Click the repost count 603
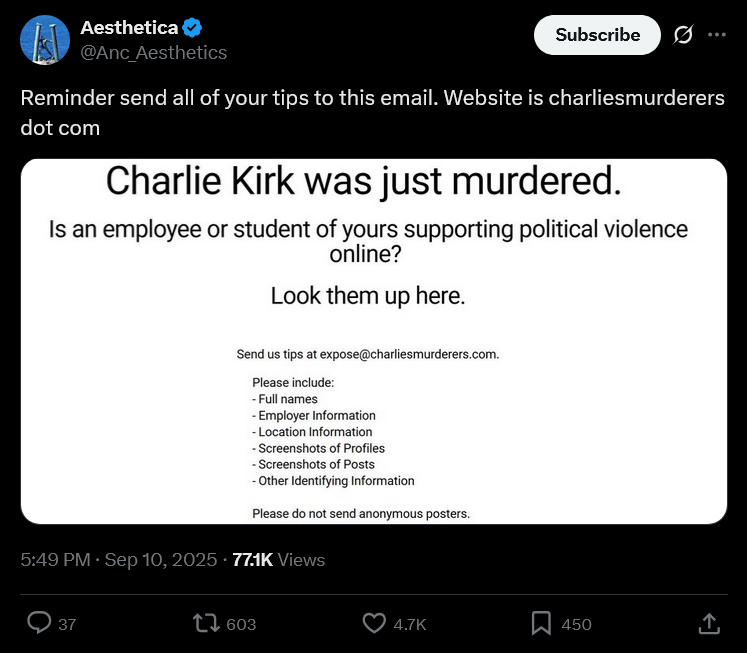 [x=241, y=624]
